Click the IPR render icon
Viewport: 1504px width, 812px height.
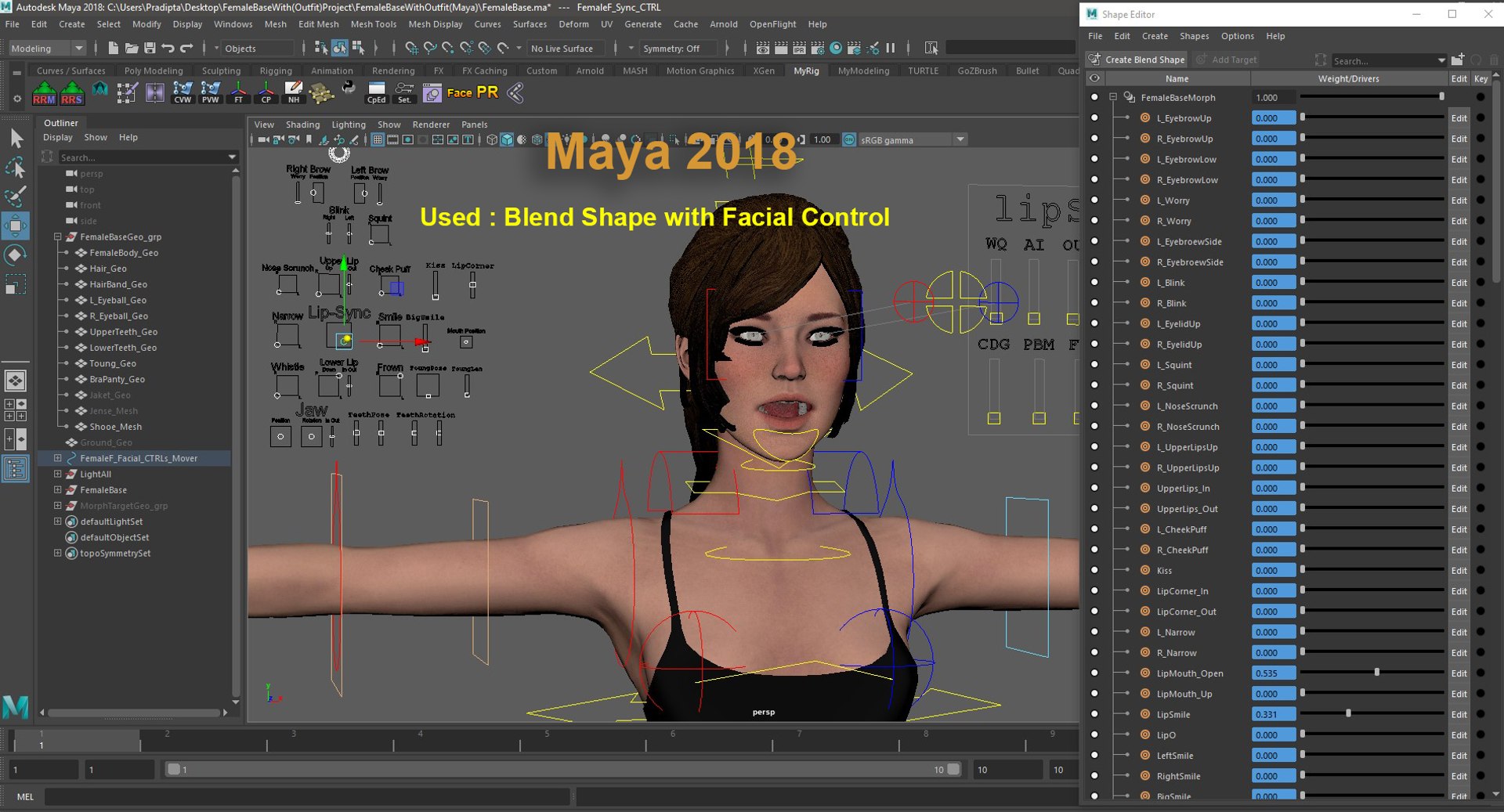799,49
